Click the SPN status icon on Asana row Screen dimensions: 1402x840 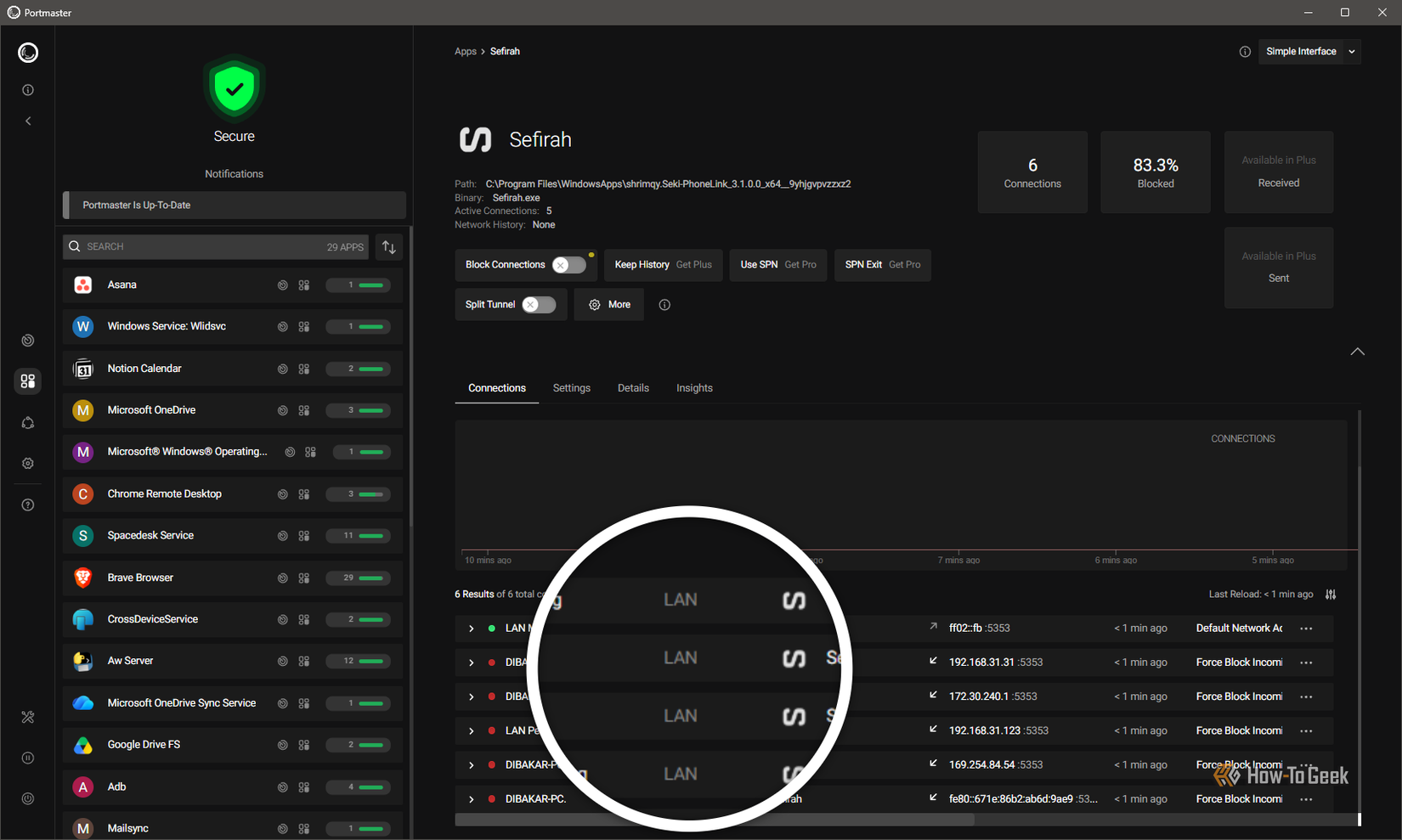click(x=282, y=286)
